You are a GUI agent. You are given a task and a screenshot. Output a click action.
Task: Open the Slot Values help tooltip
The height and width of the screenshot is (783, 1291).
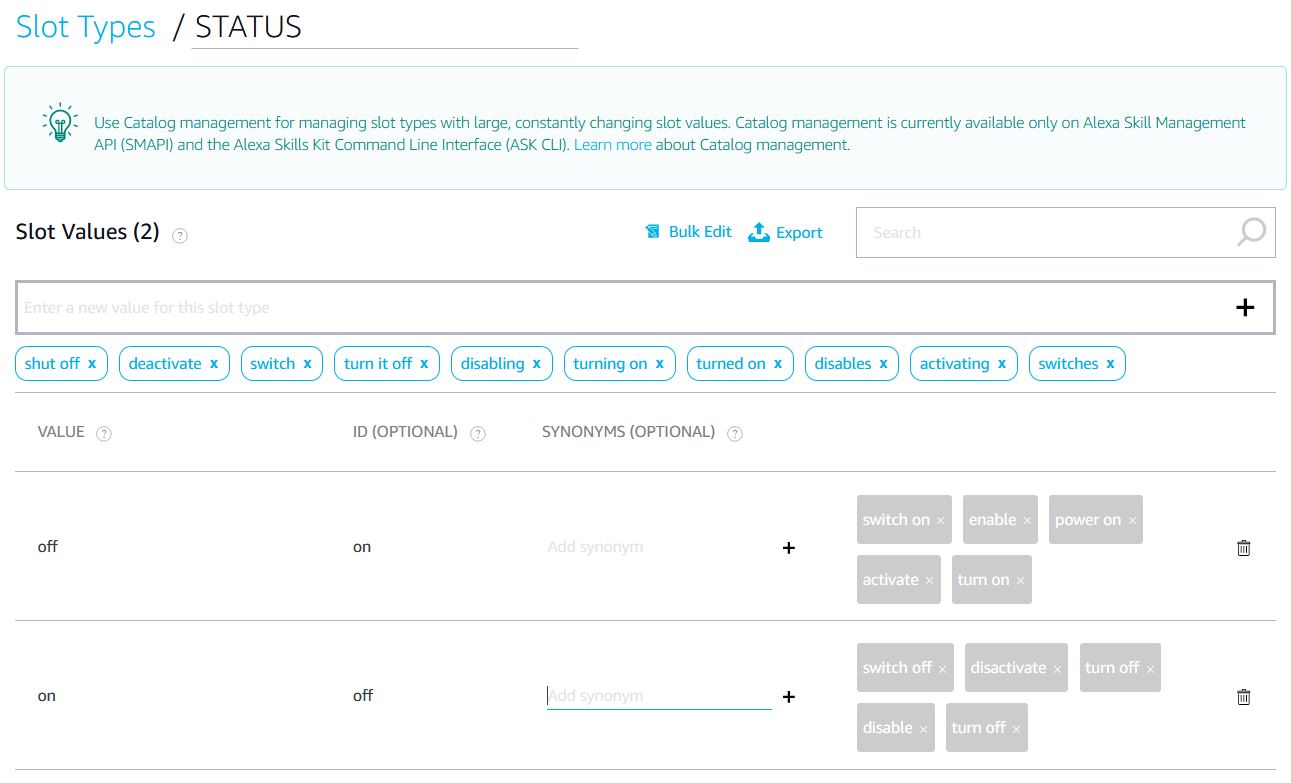coord(181,236)
